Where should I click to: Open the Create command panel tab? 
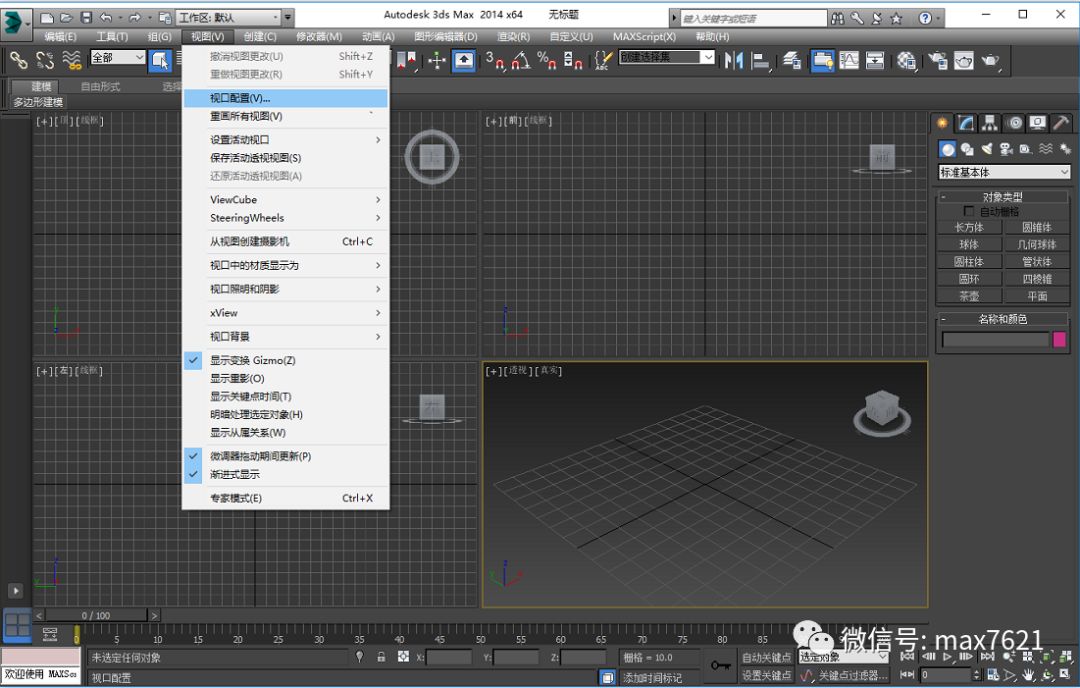942,123
